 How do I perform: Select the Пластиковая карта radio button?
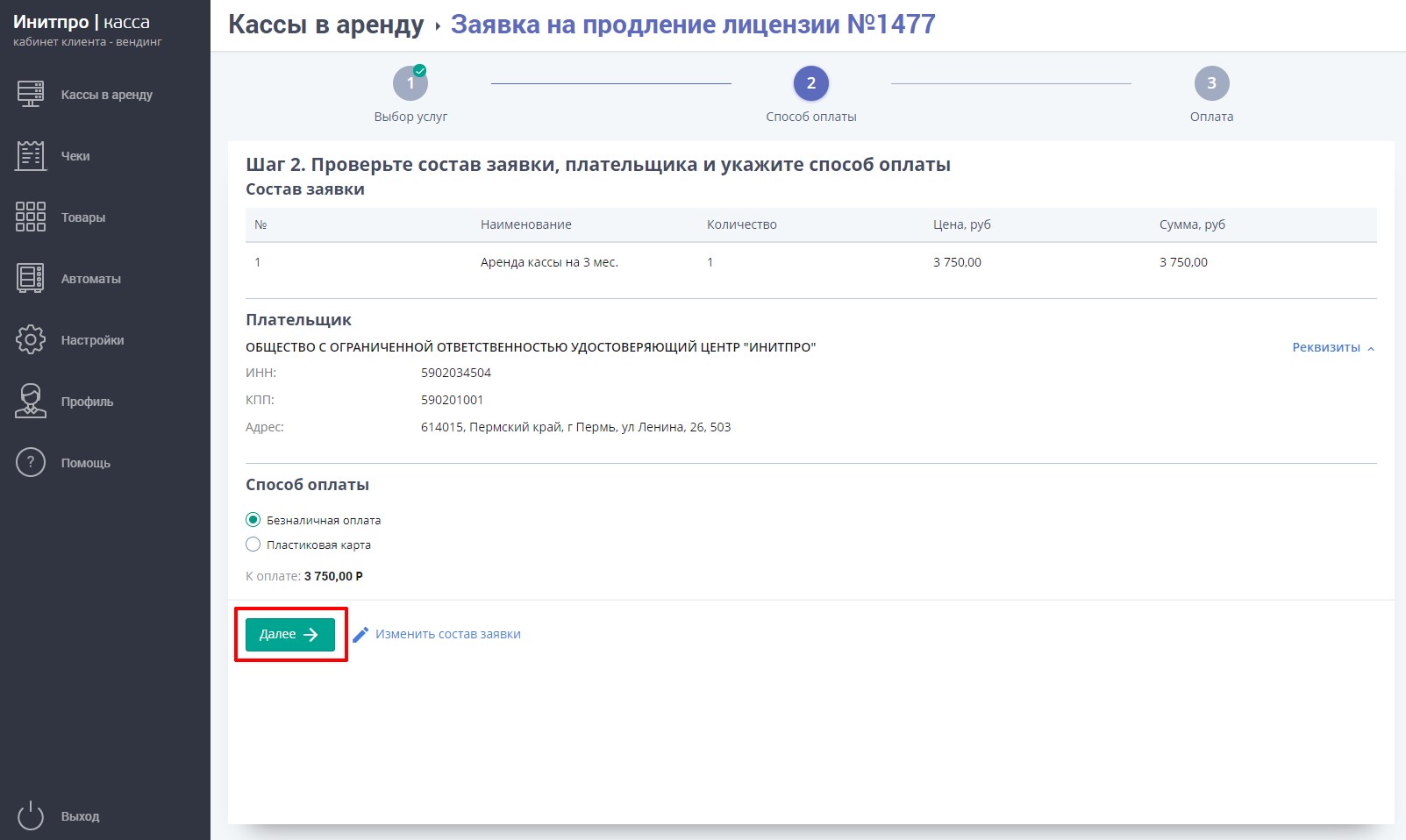pyautogui.click(x=253, y=545)
